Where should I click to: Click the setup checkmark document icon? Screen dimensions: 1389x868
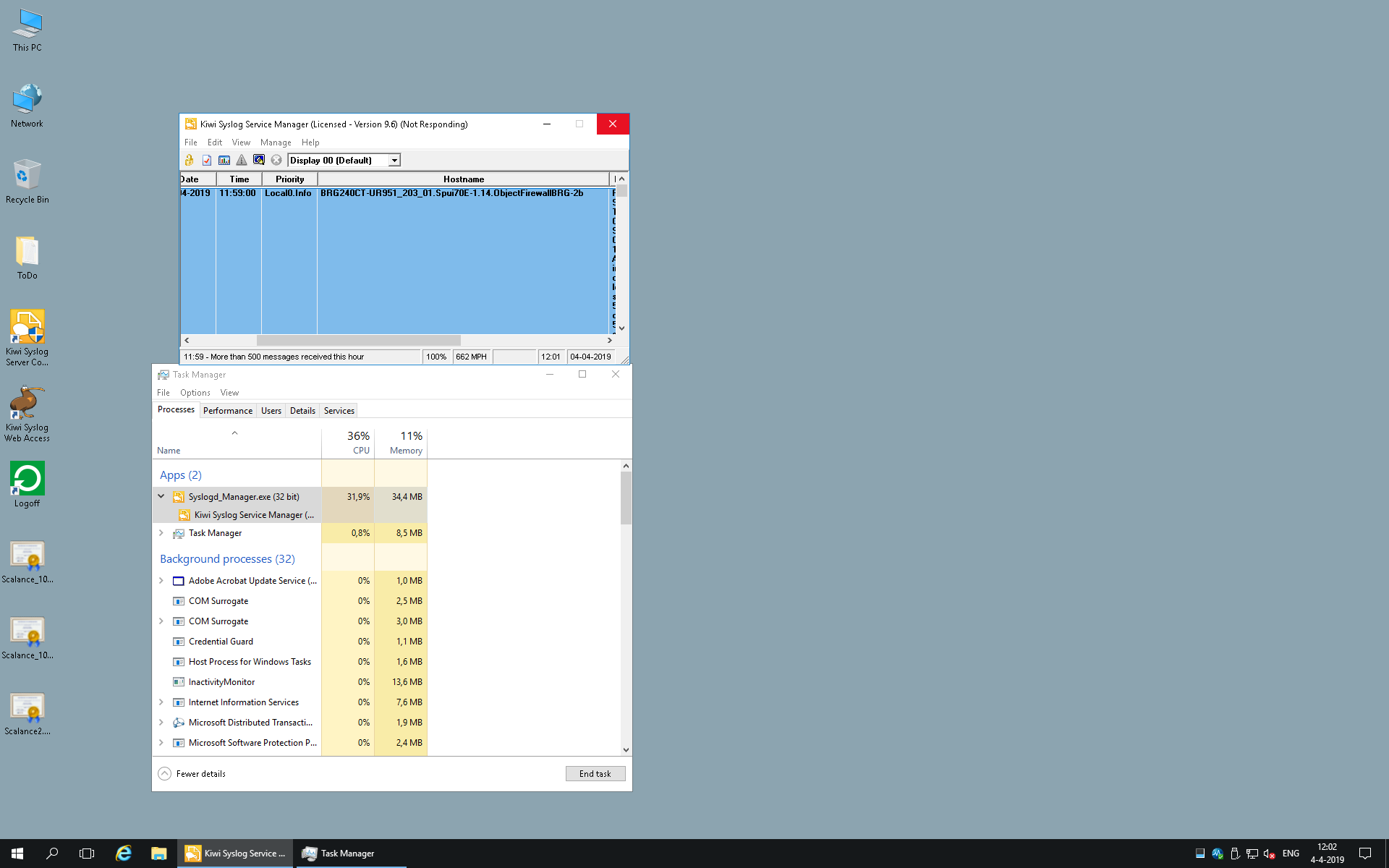pyautogui.click(x=207, y=160)
